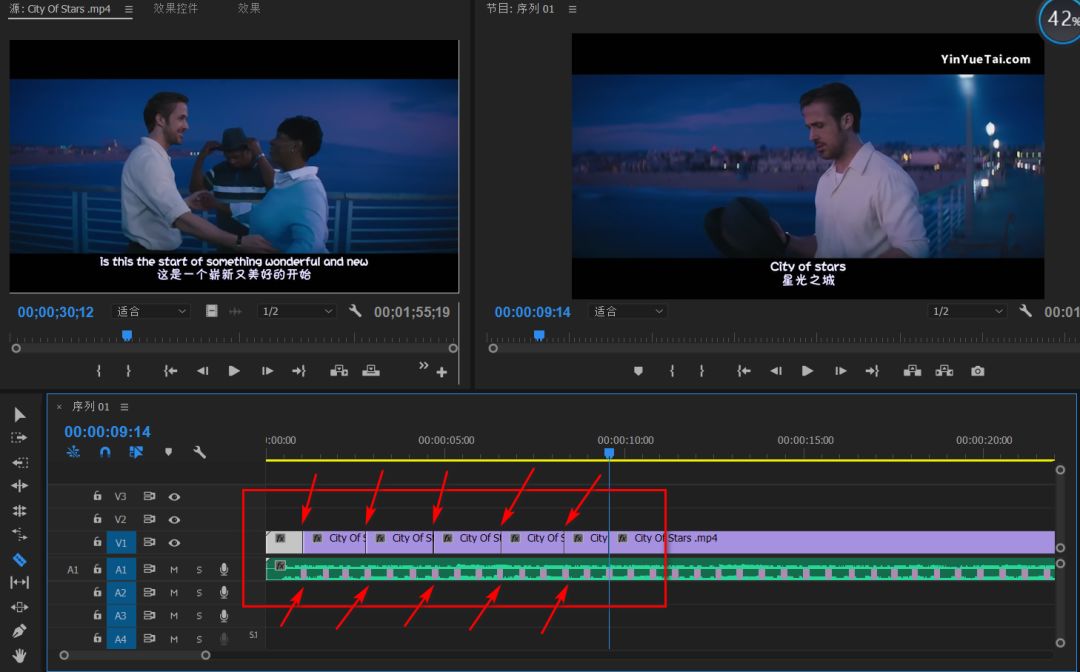The width and height of the screenshot is (1080, 672).
Task: Open the 序列 01 timeline panel menu
Action: 125,407
